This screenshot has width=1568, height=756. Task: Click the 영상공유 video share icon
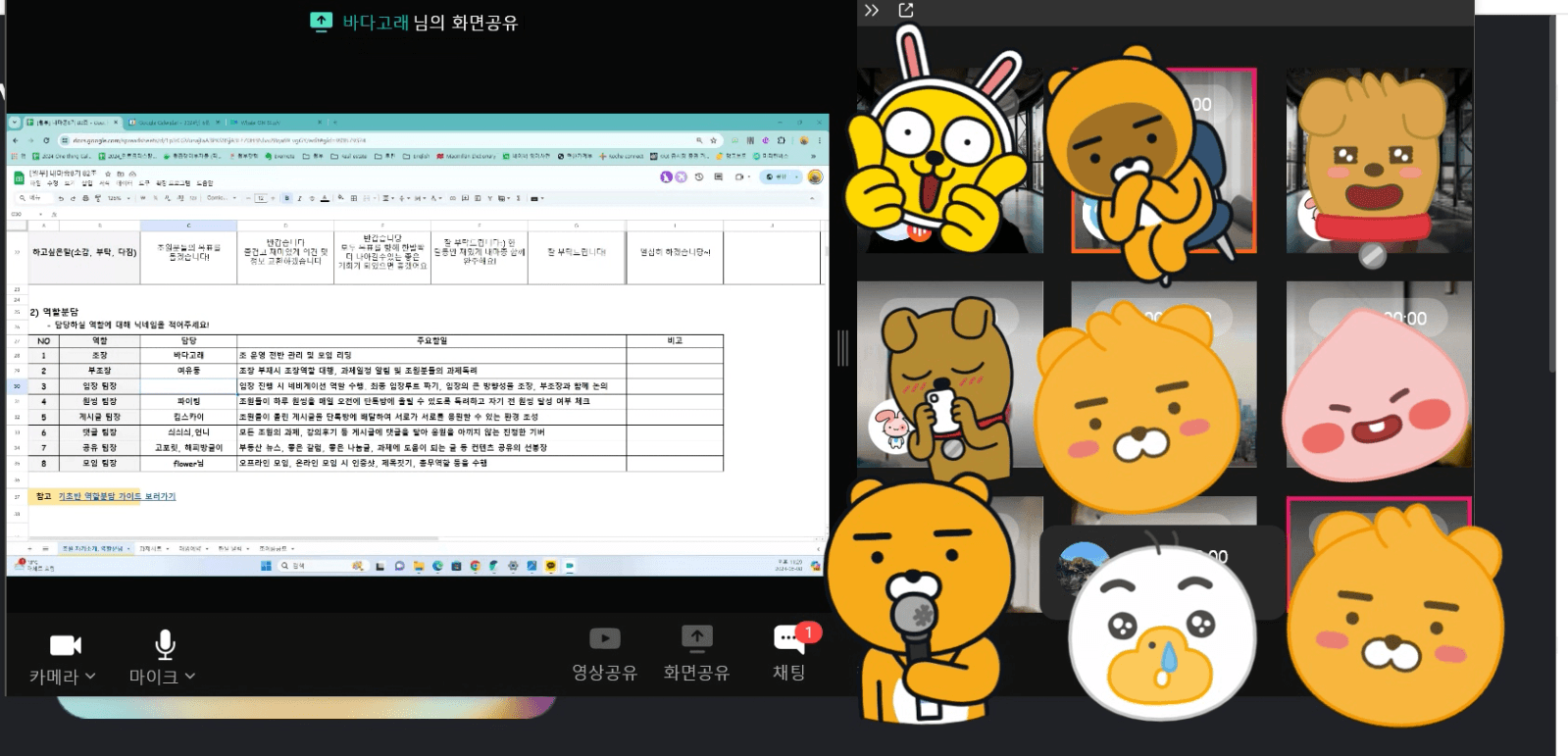605,639
